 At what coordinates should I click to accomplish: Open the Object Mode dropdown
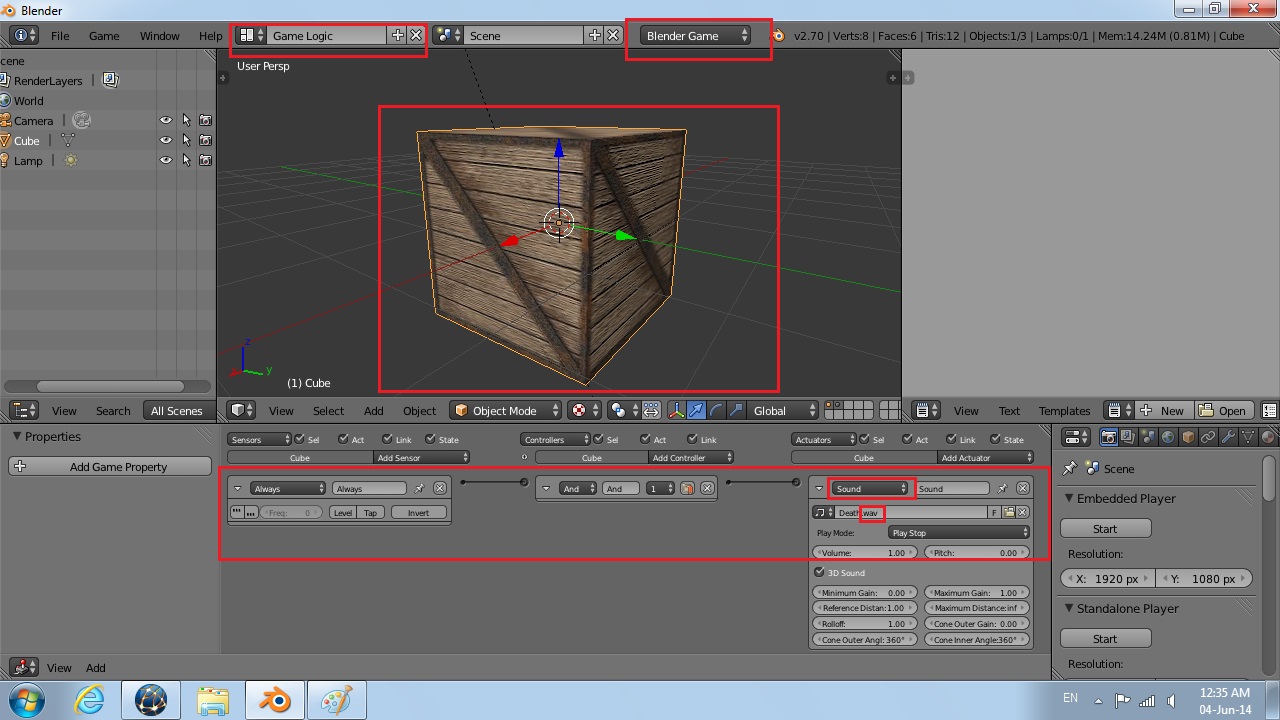click(x=506, y=410)
